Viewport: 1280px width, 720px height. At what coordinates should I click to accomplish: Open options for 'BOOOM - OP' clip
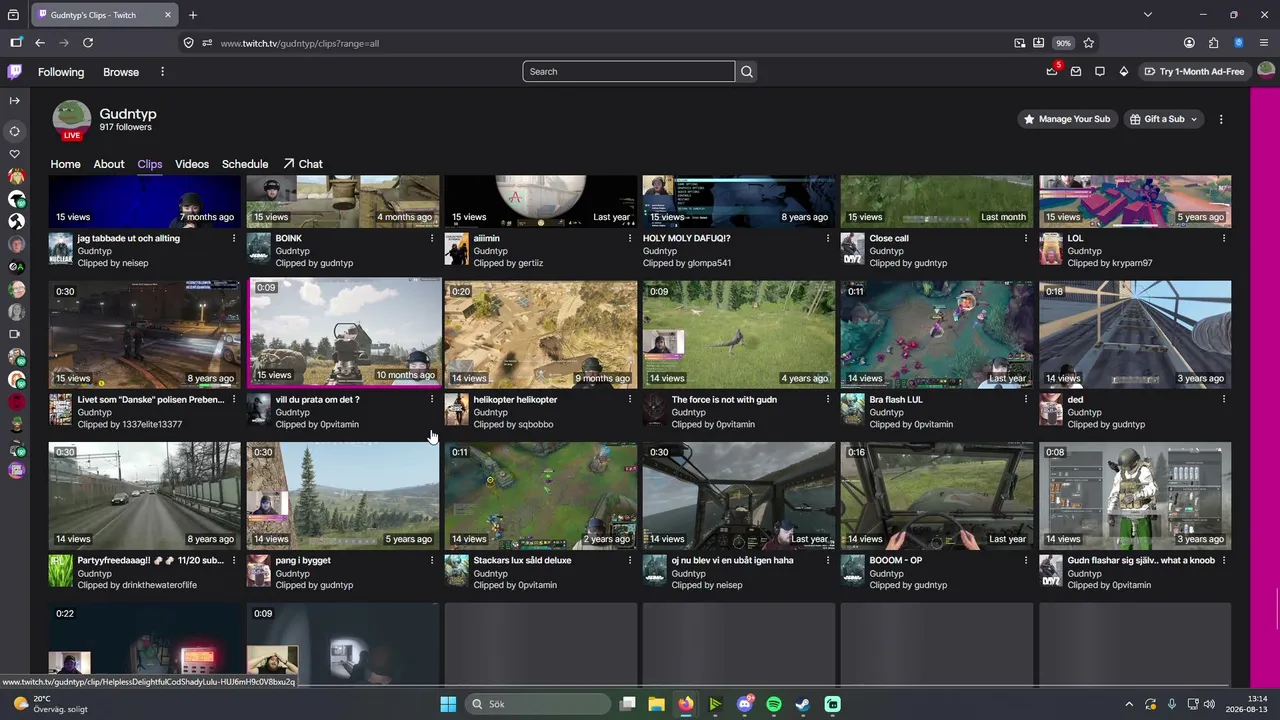(1026, 560)
